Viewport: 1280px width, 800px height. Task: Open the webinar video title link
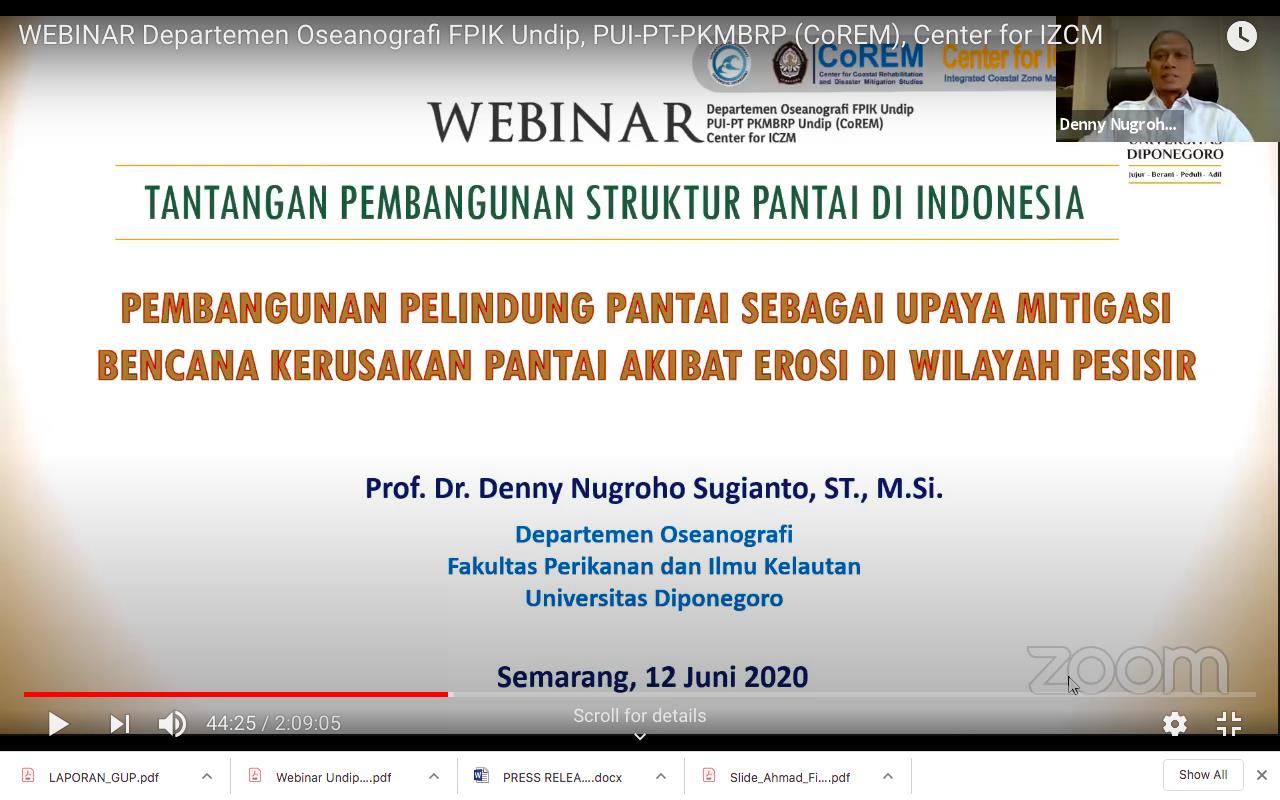click(560, 35)
